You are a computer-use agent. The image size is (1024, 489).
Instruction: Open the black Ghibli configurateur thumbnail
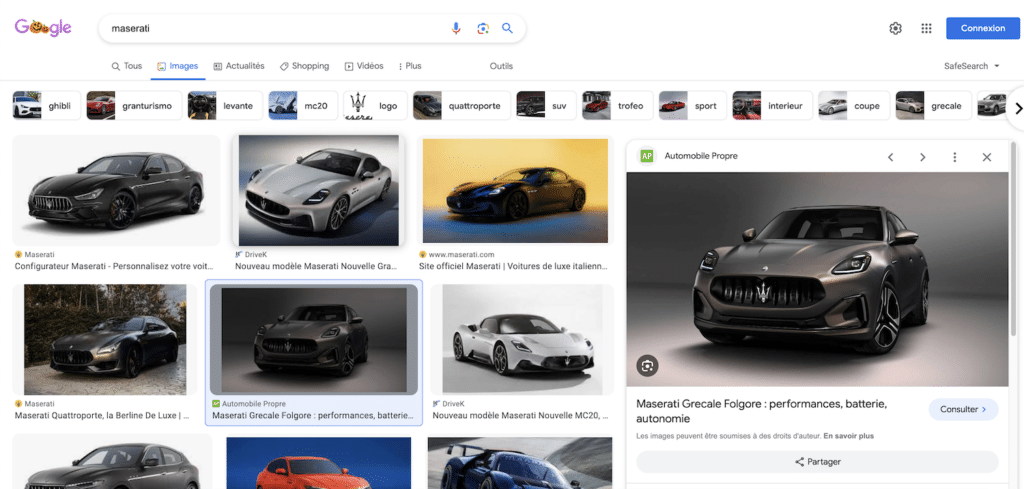pos(116,190)
